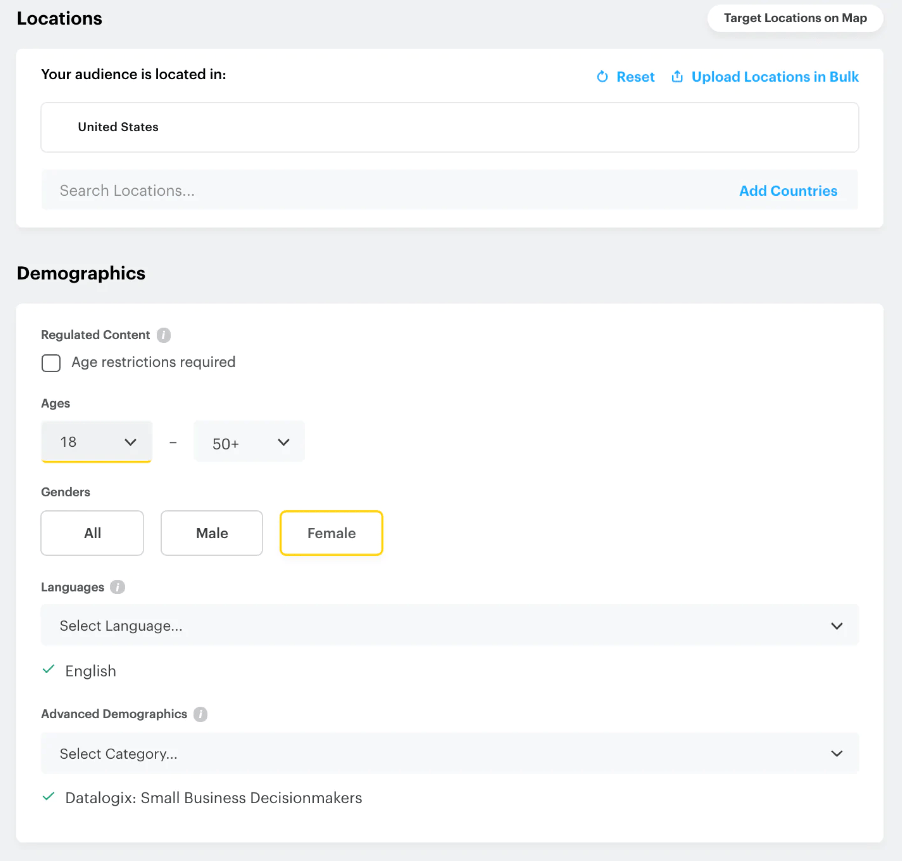
Task: Click the United States location entry
Action: pos(118,127)
